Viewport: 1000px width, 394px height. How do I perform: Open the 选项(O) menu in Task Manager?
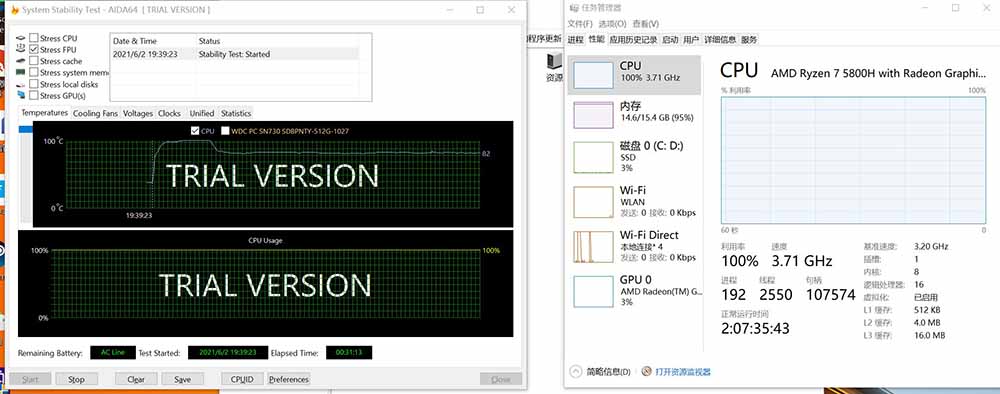coord(612,24)
